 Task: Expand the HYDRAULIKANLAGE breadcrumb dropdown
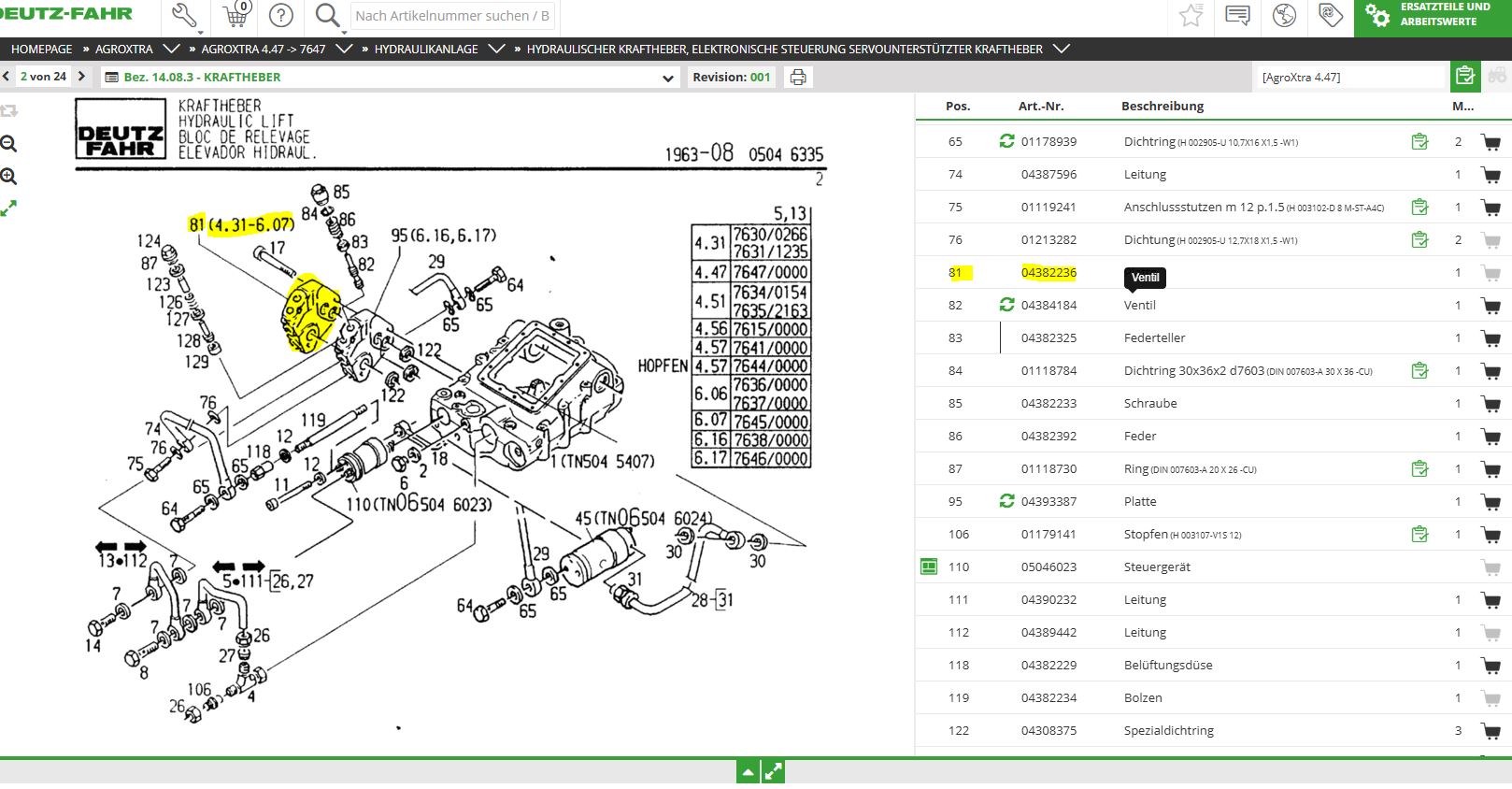point(496,49)
